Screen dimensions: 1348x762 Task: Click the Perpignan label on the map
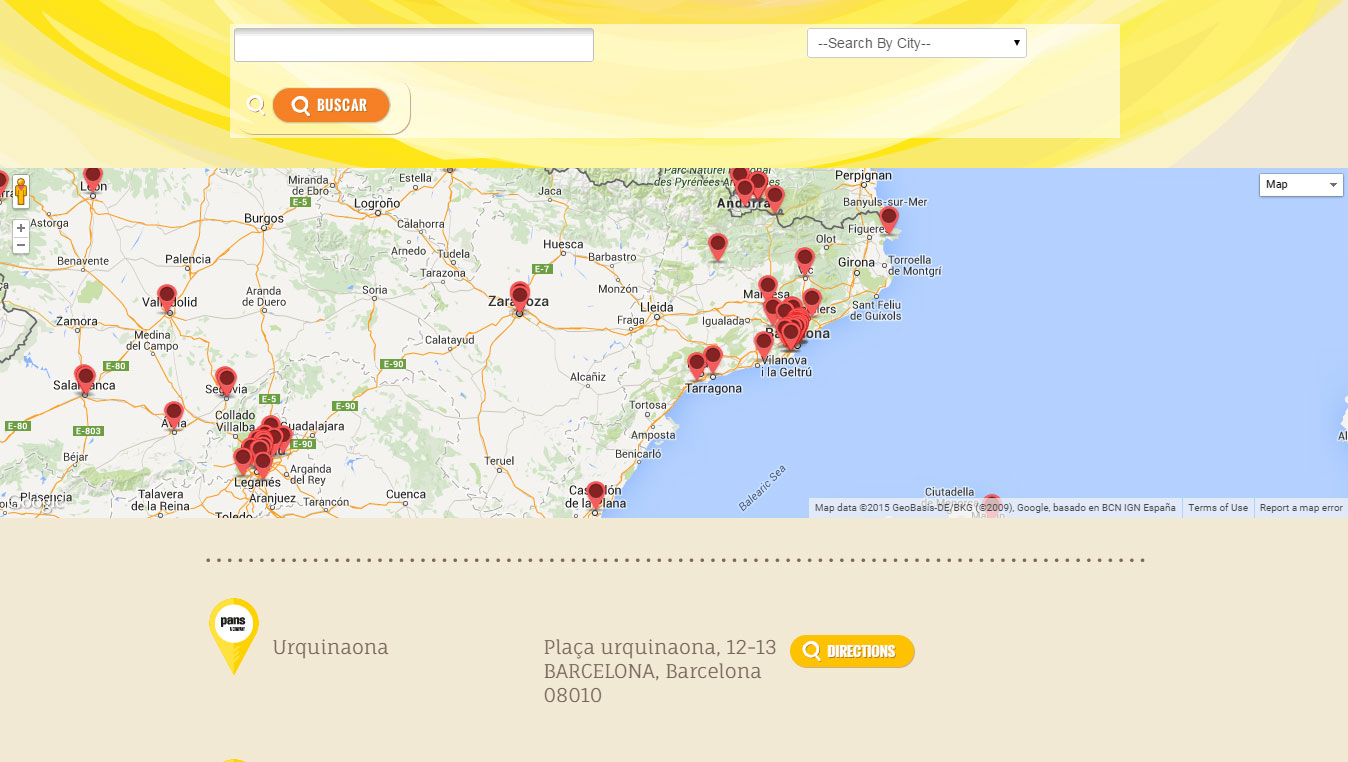coord(863,175)
